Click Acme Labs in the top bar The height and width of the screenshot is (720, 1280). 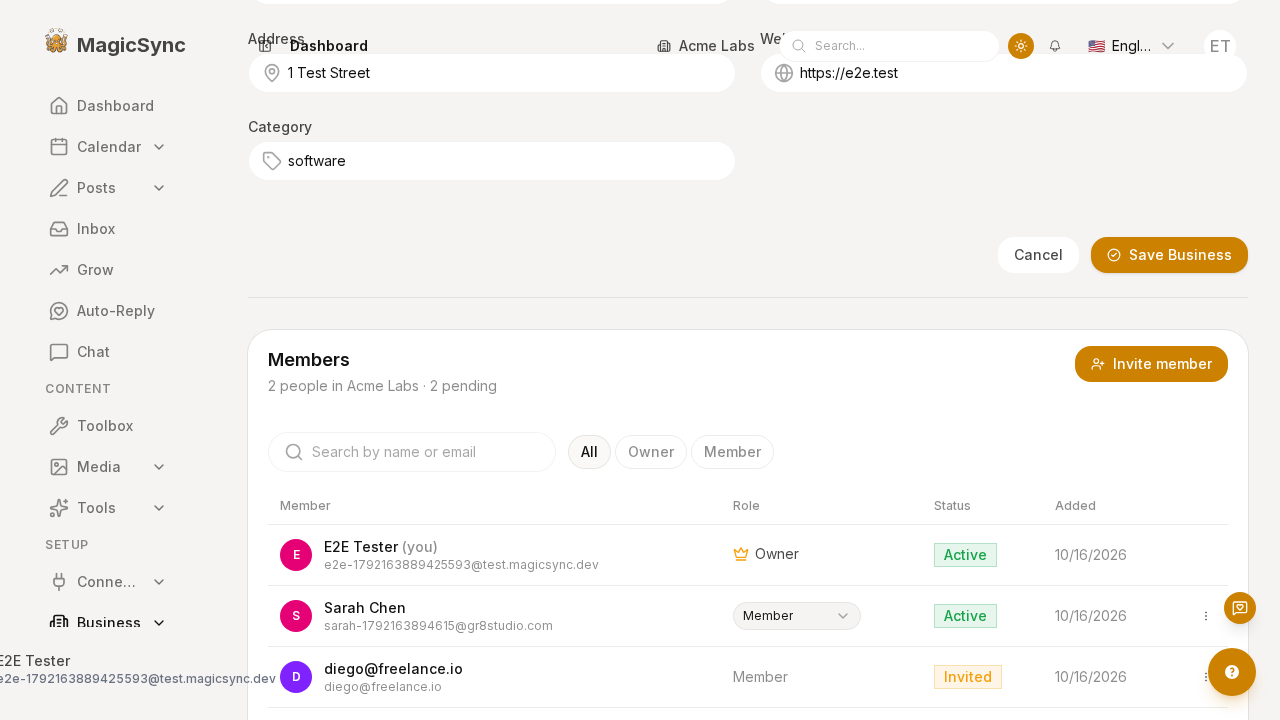pos(706,46)
